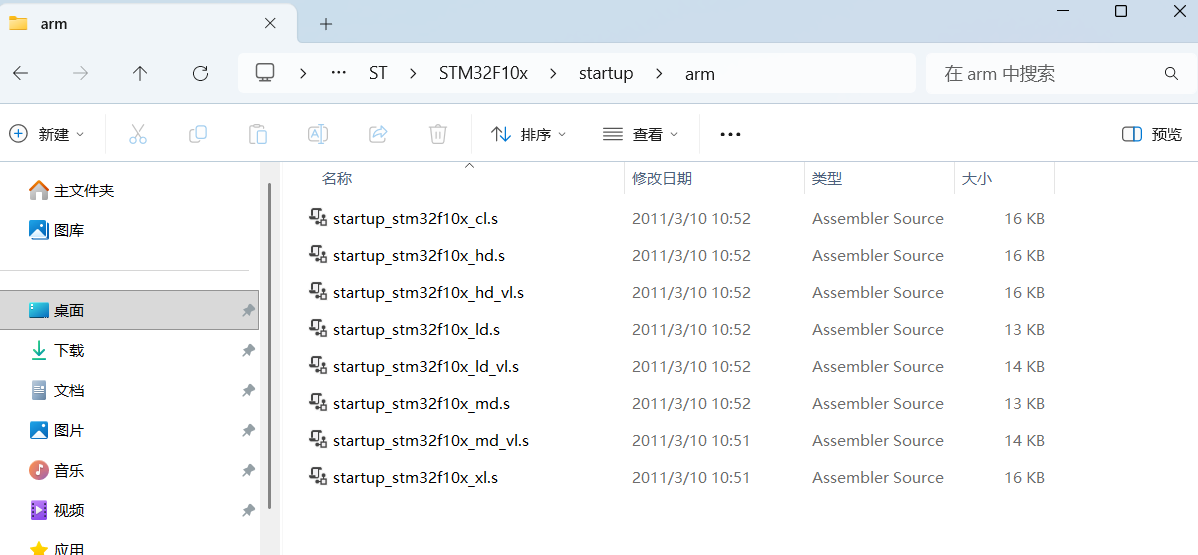Navigate to ST in the breadcrumb
The width and height of the screenshot is (1198, 555).
(x=378, y=73)
